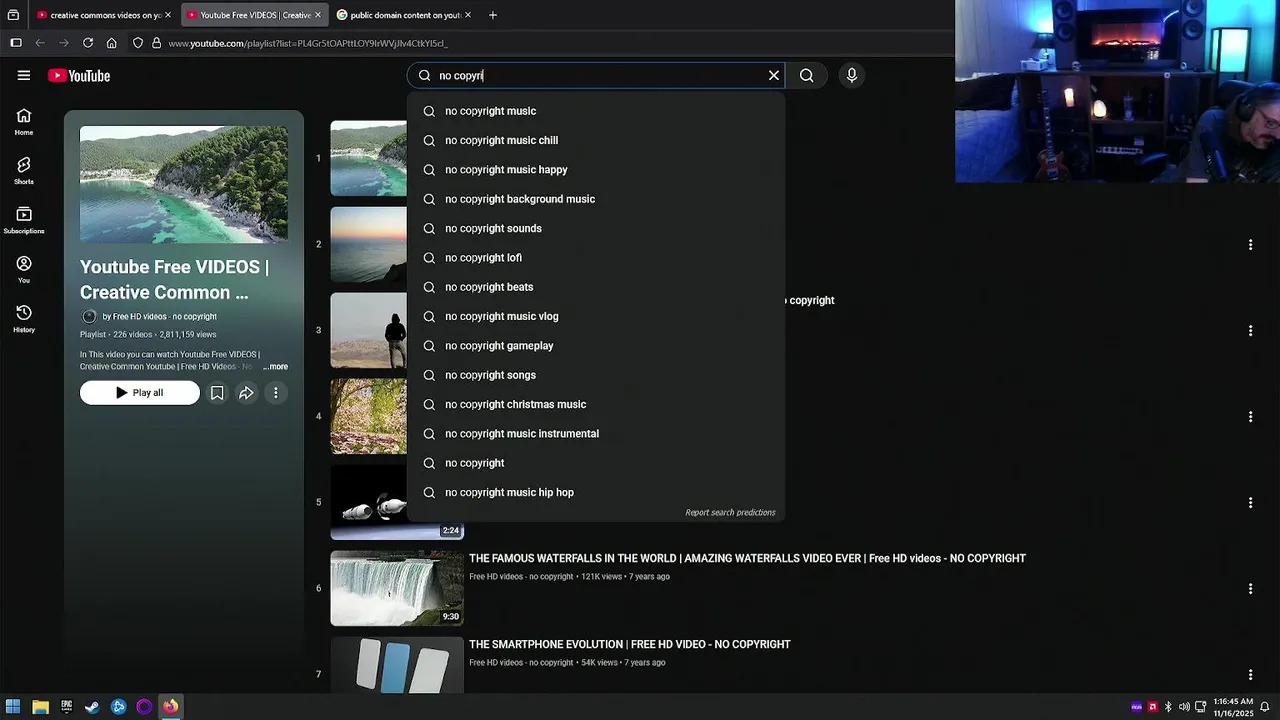Click Report search predictions
The height and width of the screenshot is (720, 1280).
(730, 513)
